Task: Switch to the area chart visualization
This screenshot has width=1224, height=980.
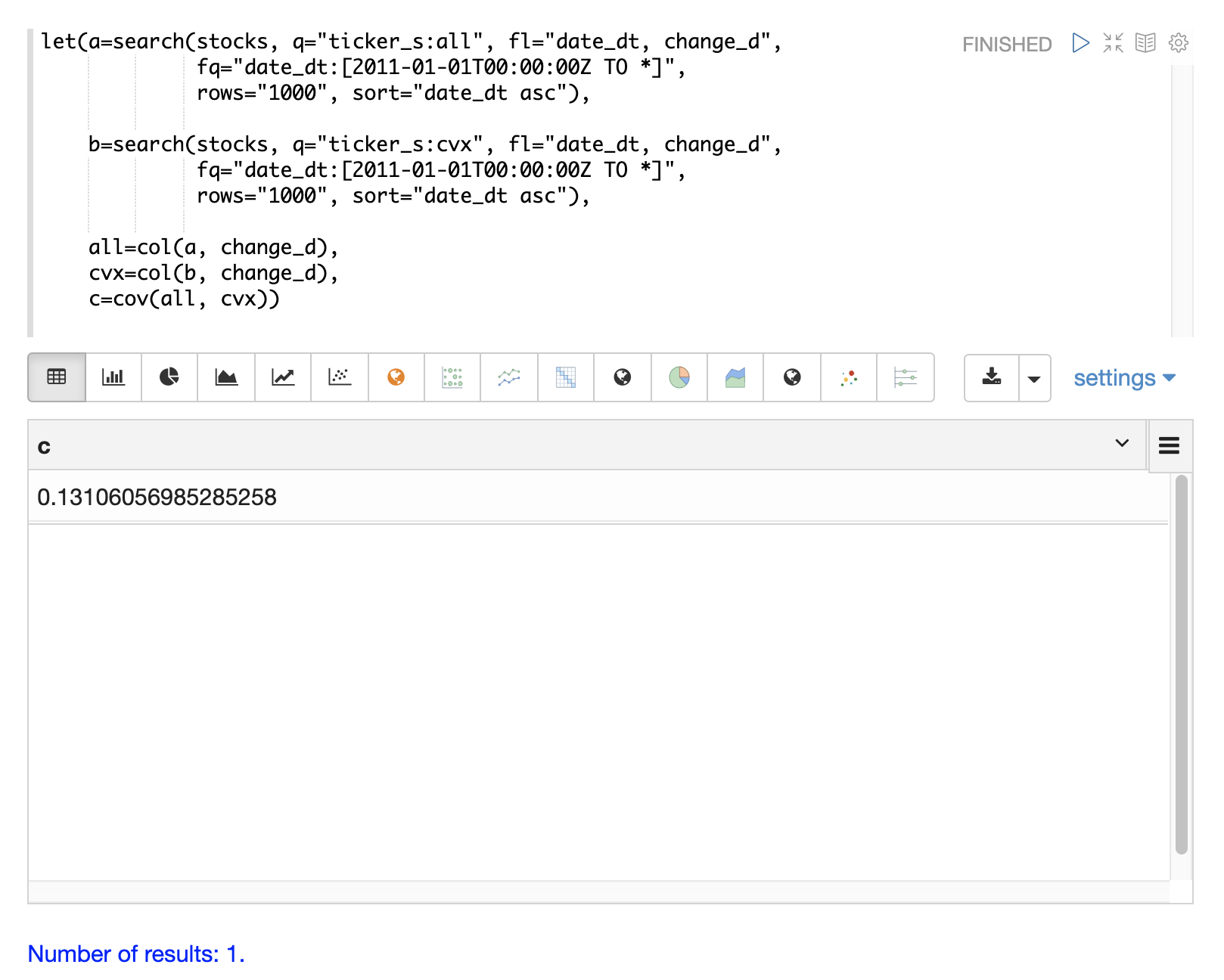Action: (226, 377)
